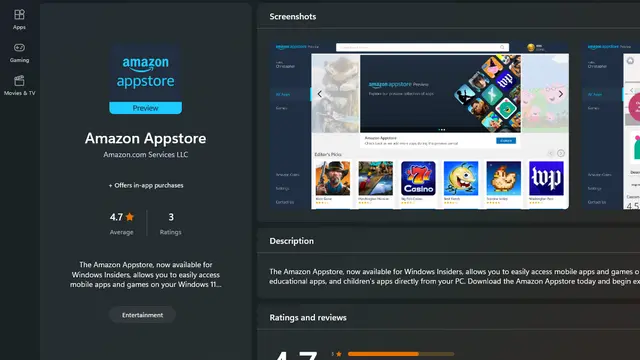Open the Movies & TV section

[19, 86]
